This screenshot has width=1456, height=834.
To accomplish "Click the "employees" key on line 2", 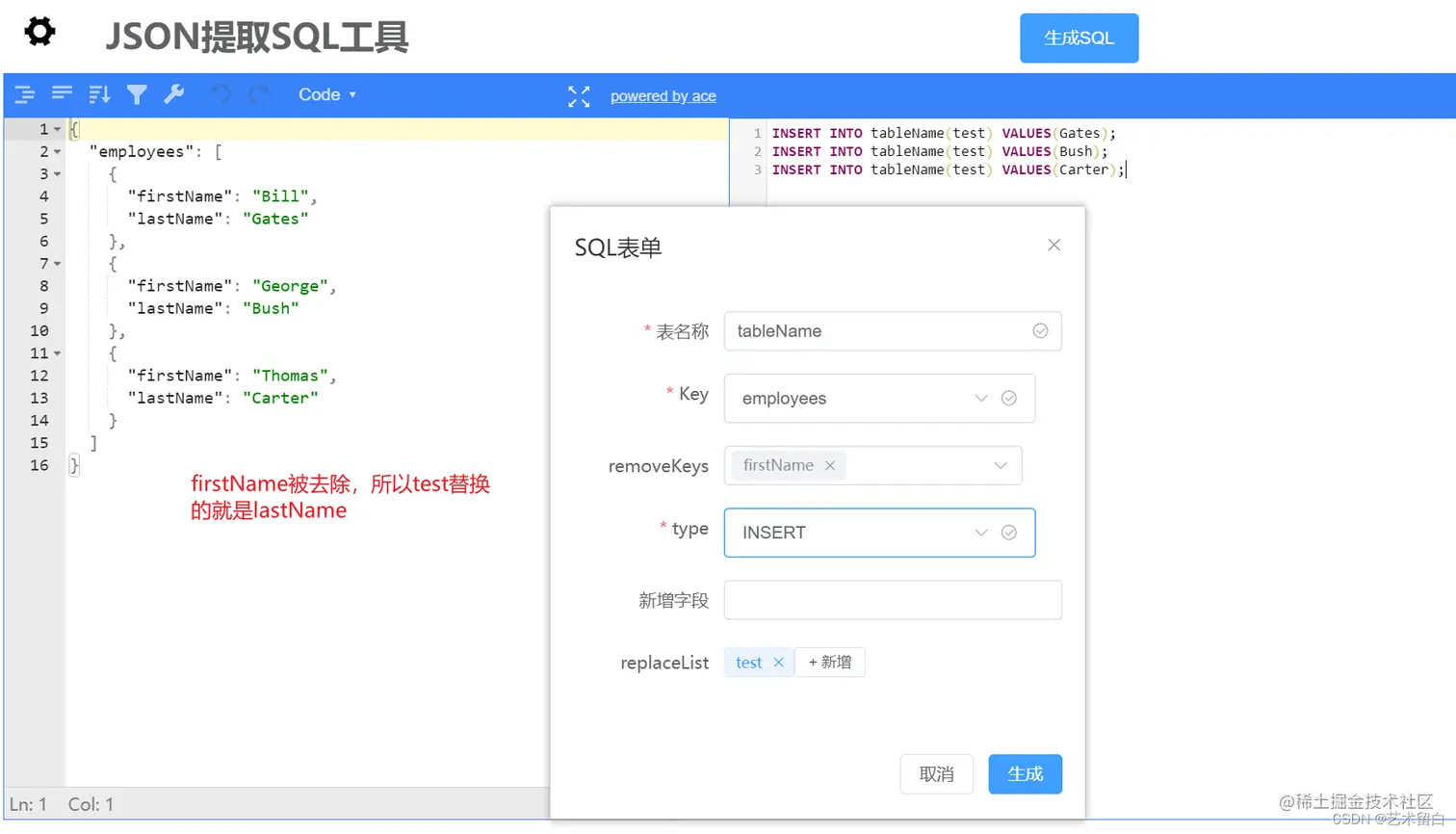I will click(x=142, y=151).
